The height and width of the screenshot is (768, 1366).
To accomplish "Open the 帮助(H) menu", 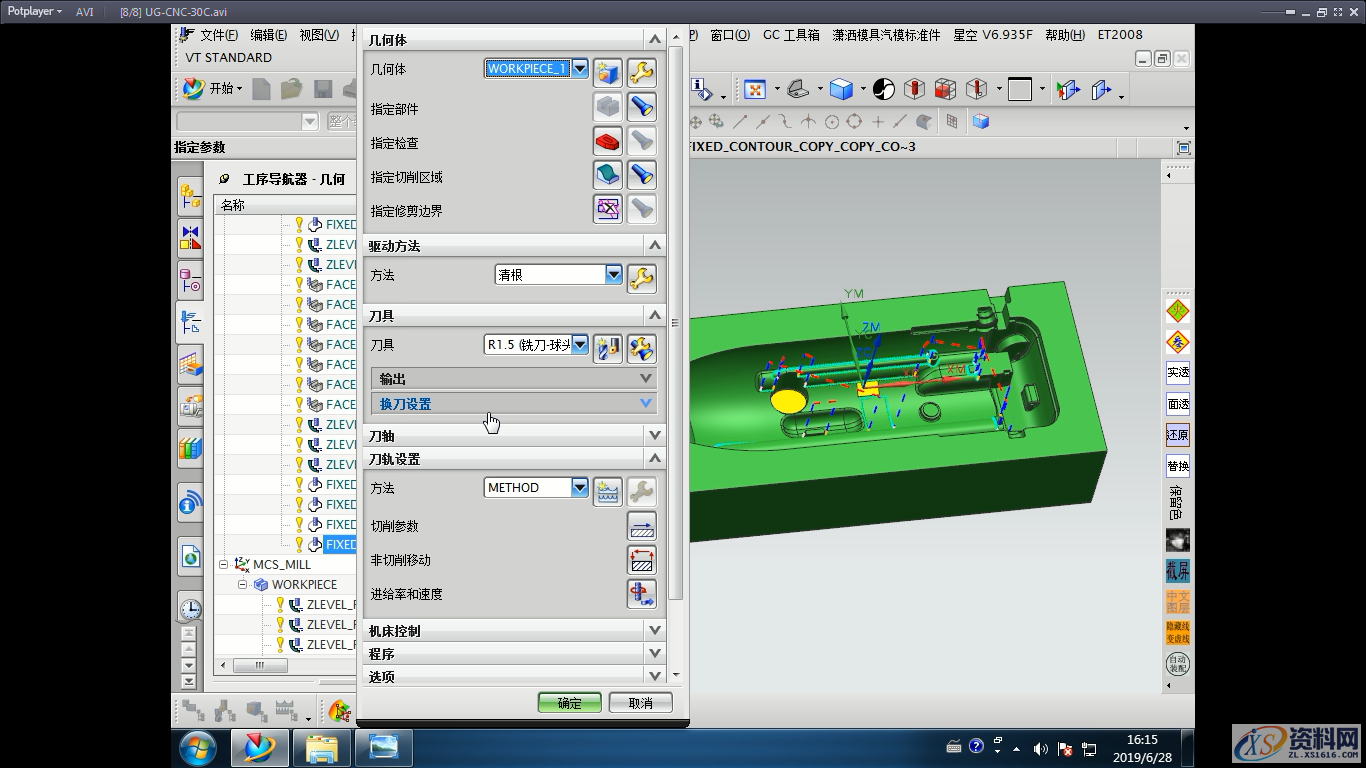I will click(1064, 35).
